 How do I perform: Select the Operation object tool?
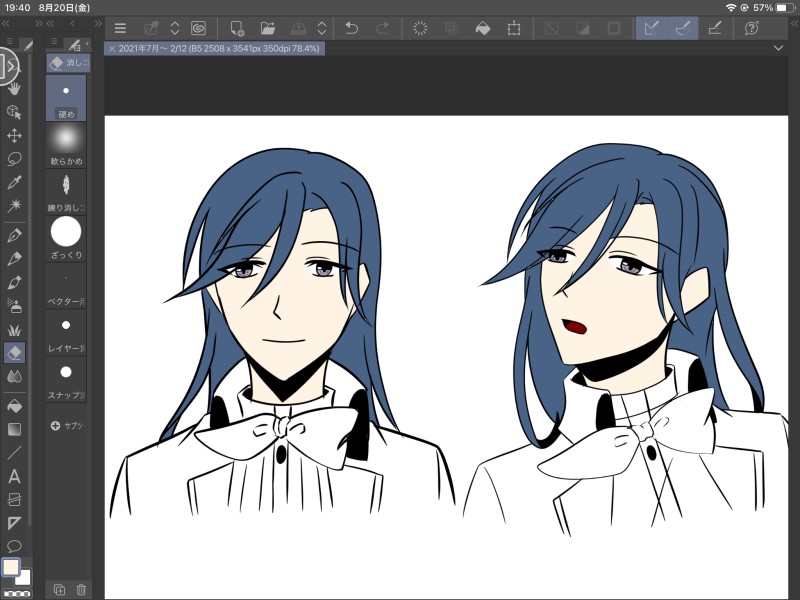pyautogui.click(x=14, y=112)
